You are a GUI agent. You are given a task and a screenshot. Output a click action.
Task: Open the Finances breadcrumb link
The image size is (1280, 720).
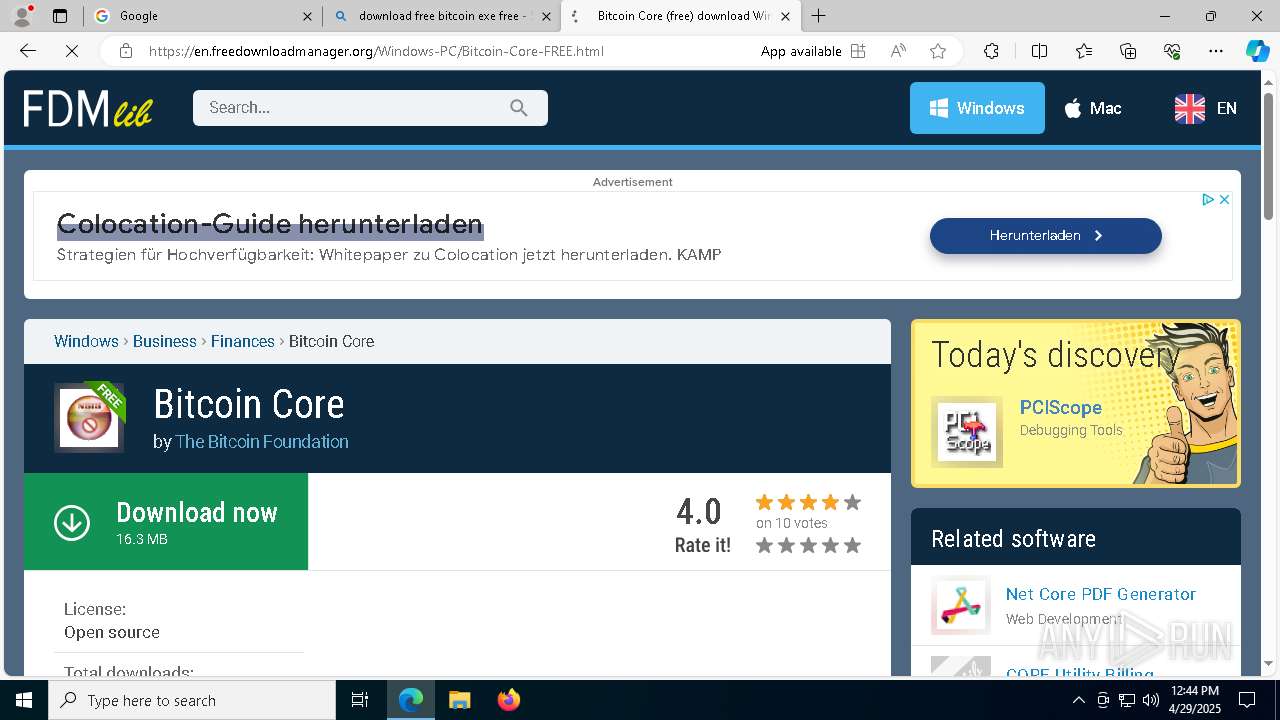coord(242,341)
